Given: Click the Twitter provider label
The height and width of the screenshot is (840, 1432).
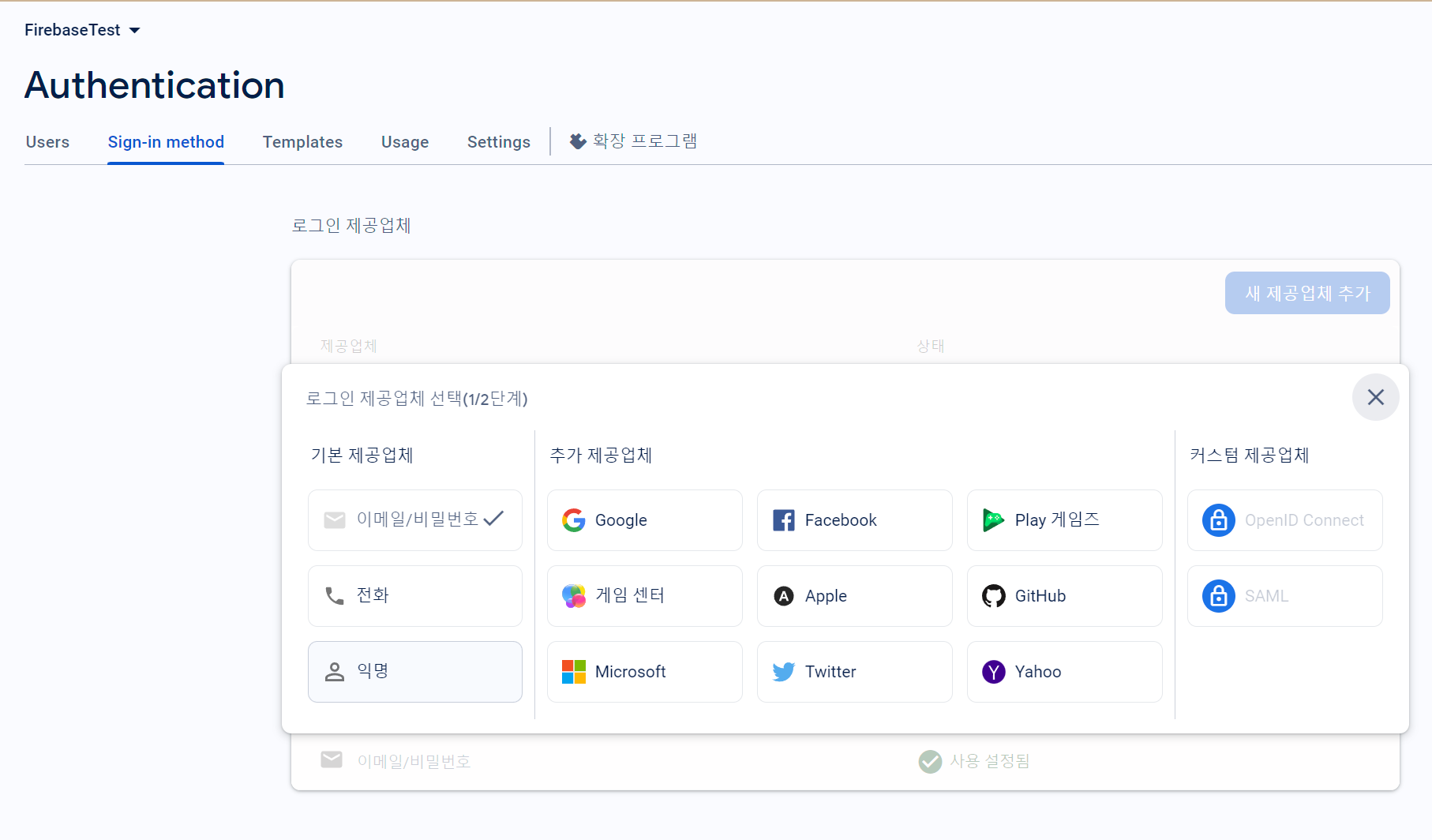Looking at the screenshot, I should tap(830, 672).
